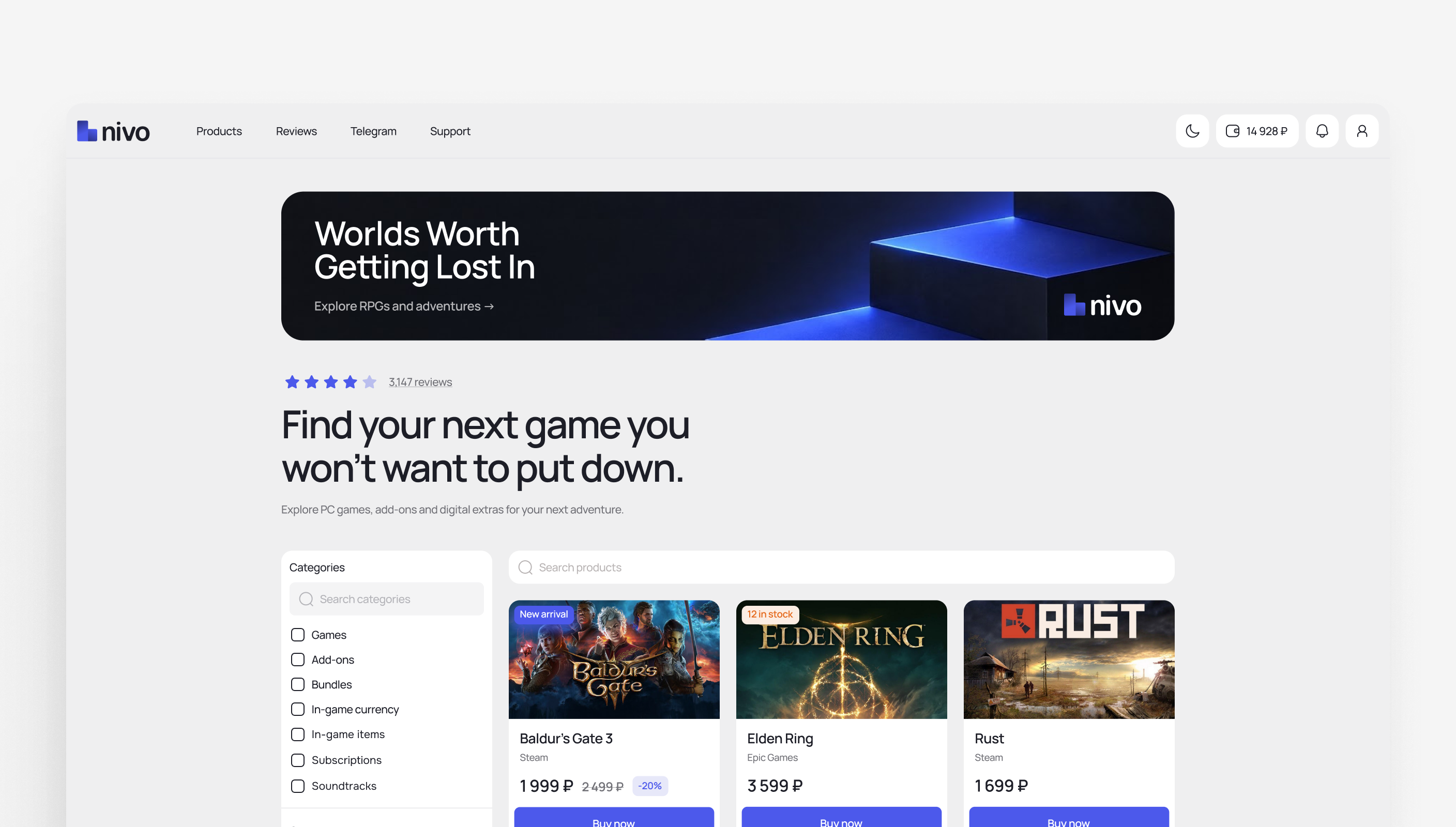The image size is (1456, 827).
Task: Click the -20% discount badge
Action: pyautogui.click(x=650, y=786)
